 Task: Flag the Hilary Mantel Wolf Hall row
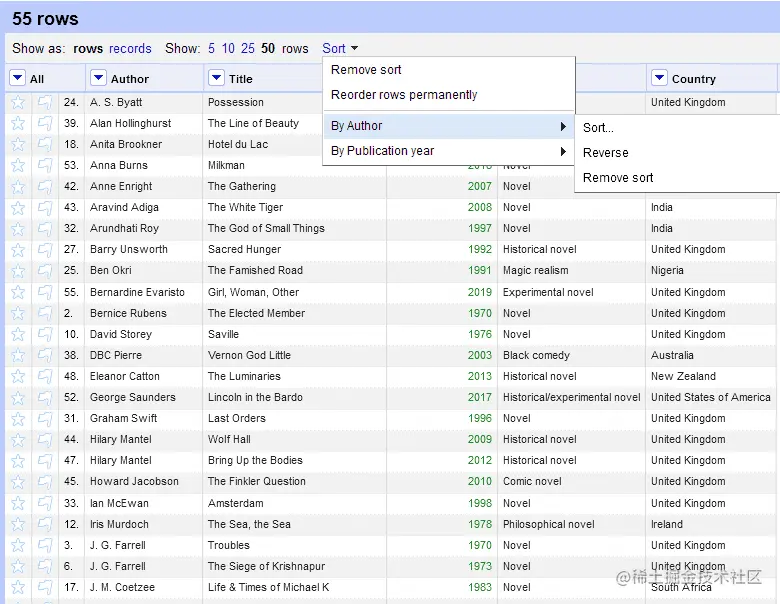coord(45,440)
